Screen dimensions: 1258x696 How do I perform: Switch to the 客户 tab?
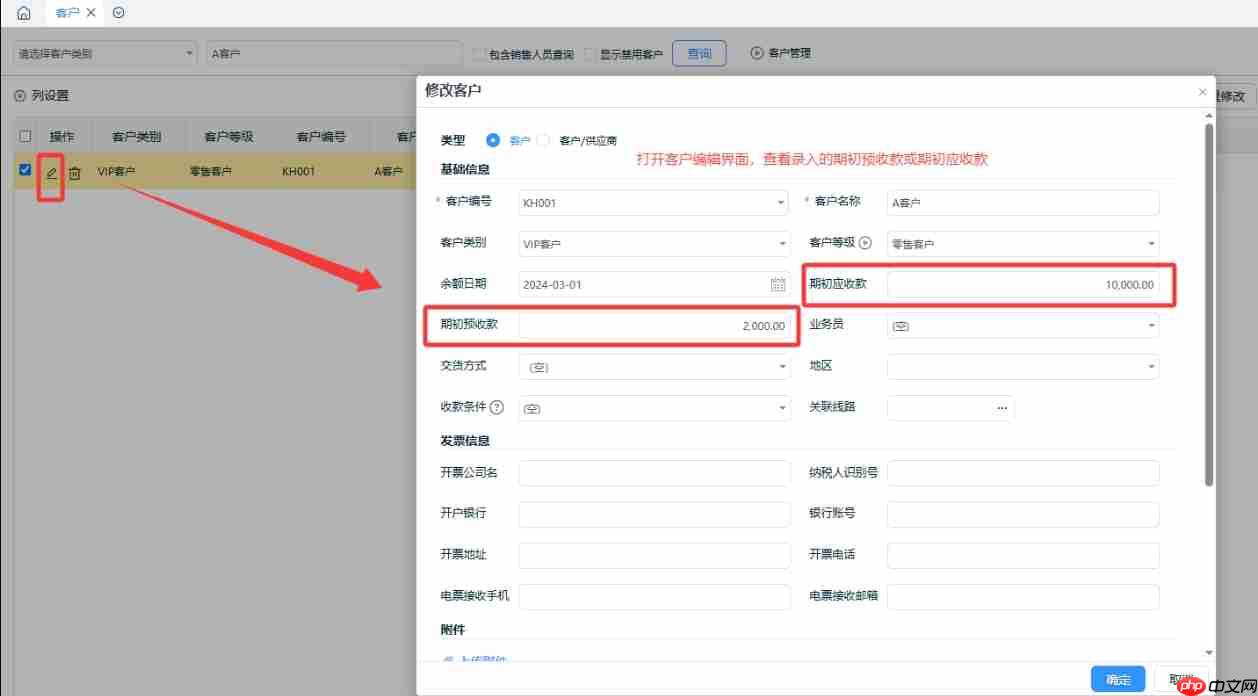pyautogui.click(x=70, y=13)
